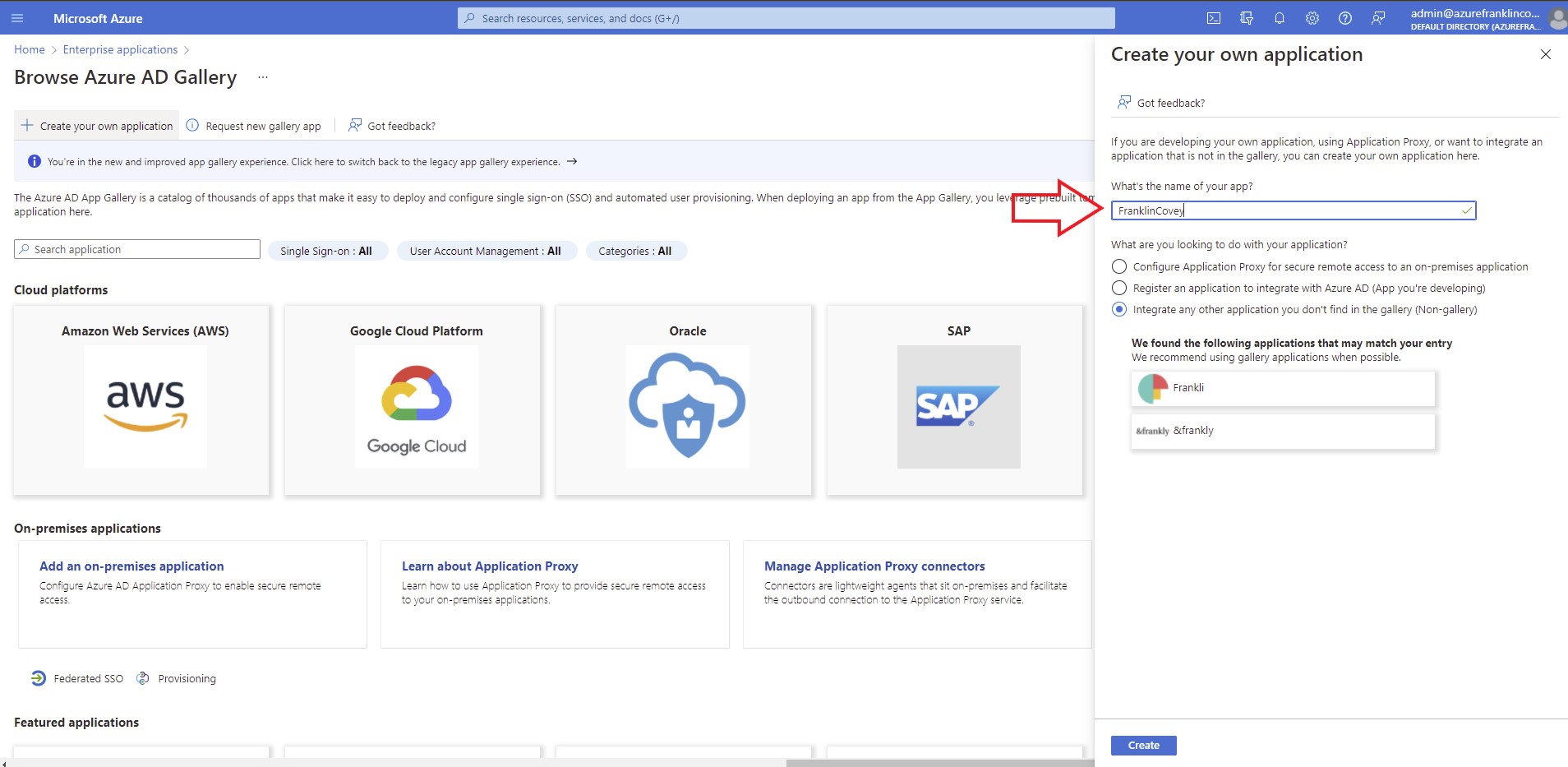Open the Cloud Shell terminal
The height and width of the screenshot is (767, 1568).
1215,17
